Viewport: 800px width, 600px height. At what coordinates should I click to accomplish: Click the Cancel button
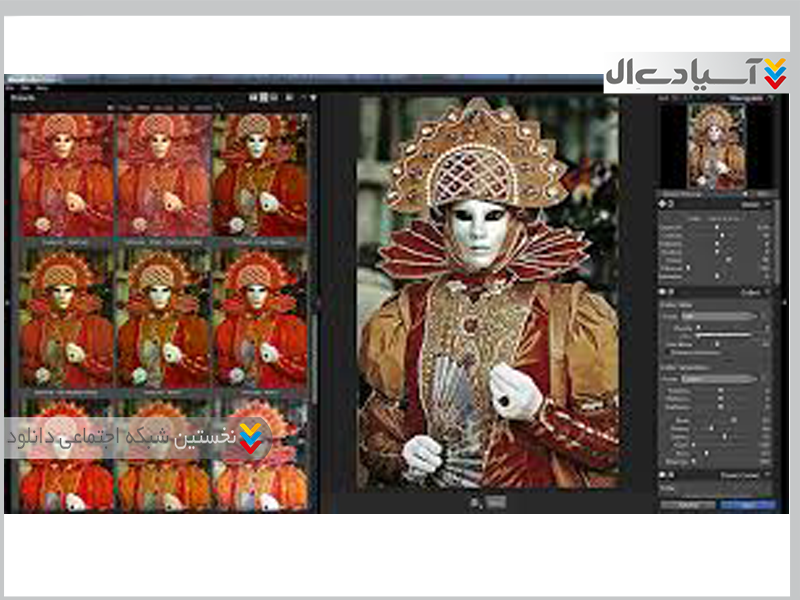(687, 506)
